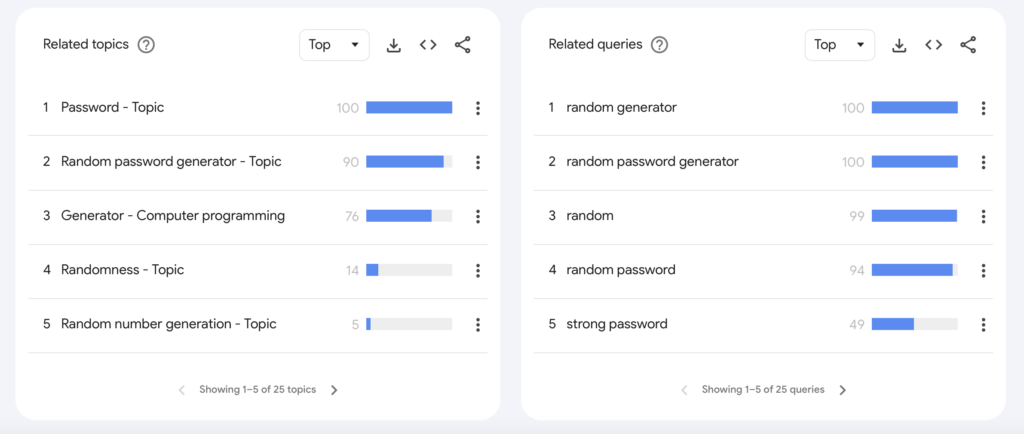Open three-dot menu for Password topic
The height and width of the screenshot is (434, 1024).
(478, 108)
